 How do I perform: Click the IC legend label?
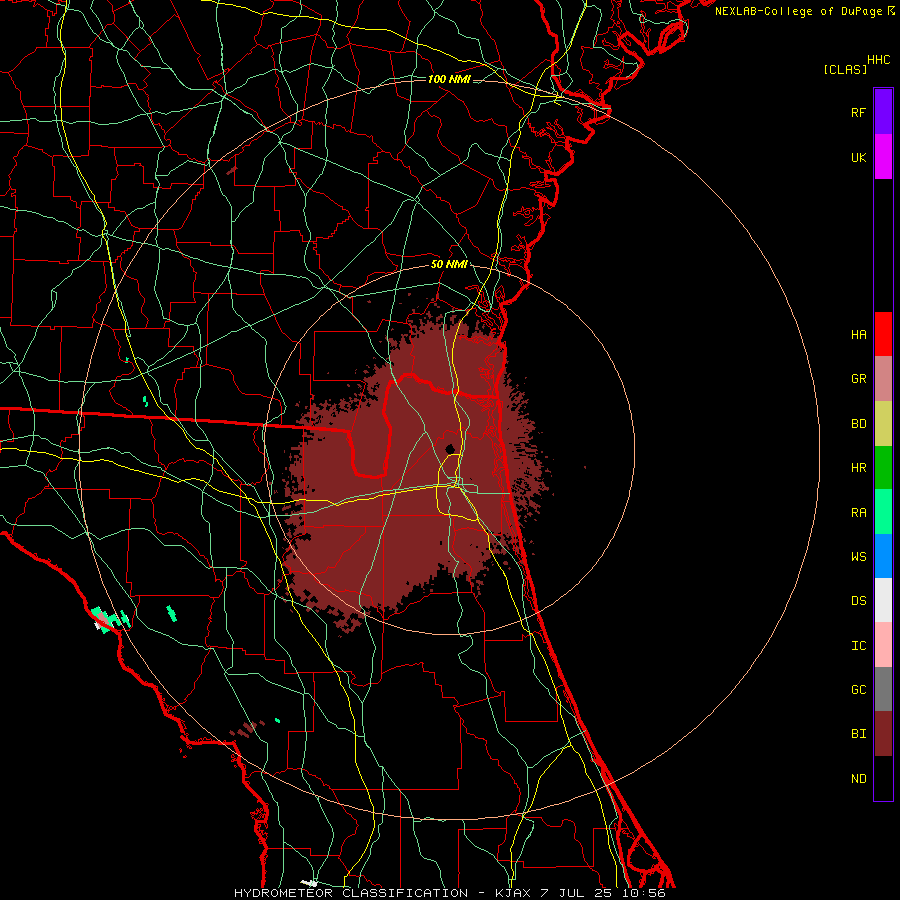[x=858, y=645]
